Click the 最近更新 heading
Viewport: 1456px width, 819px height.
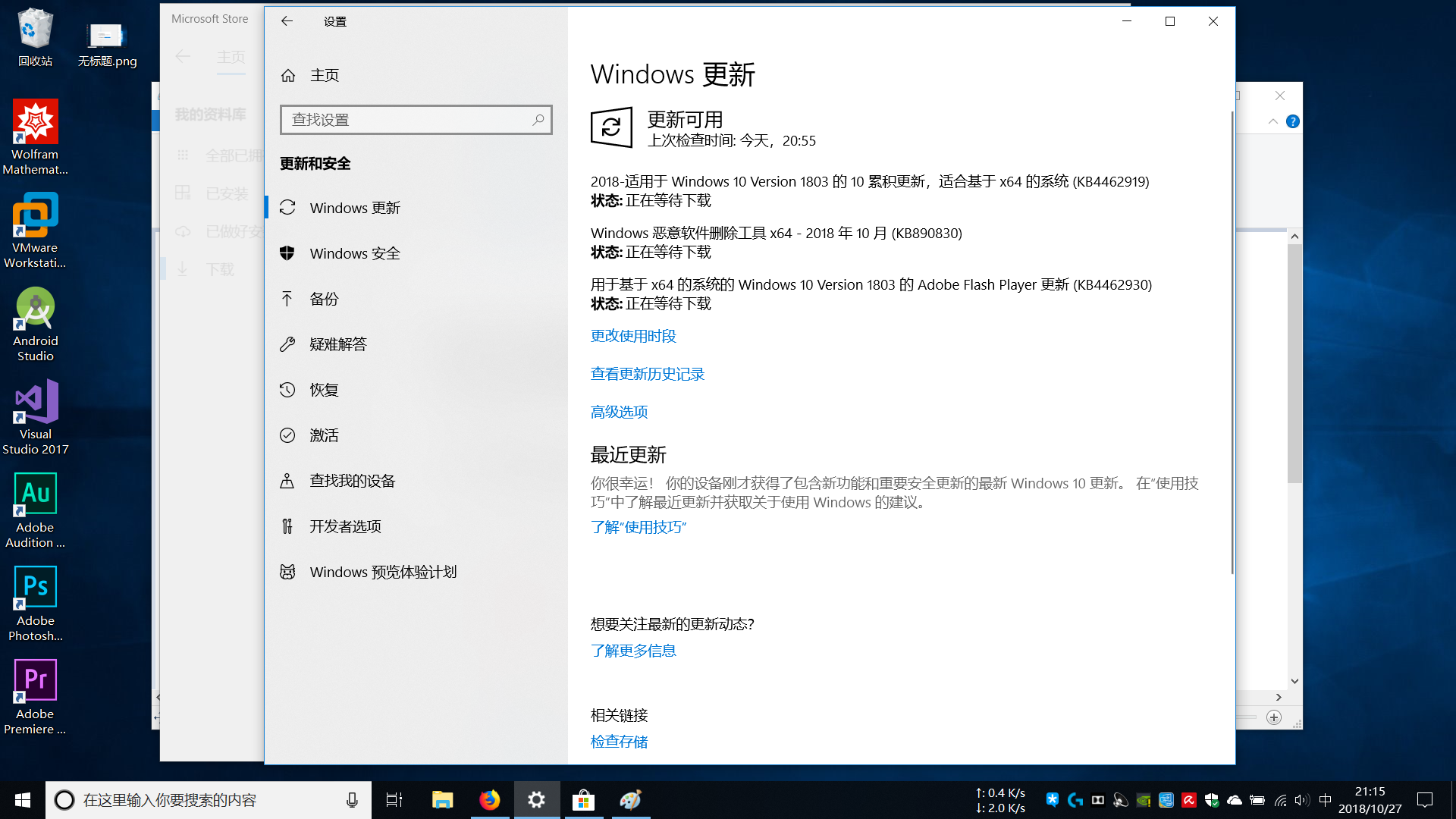[x=628, y=455]
